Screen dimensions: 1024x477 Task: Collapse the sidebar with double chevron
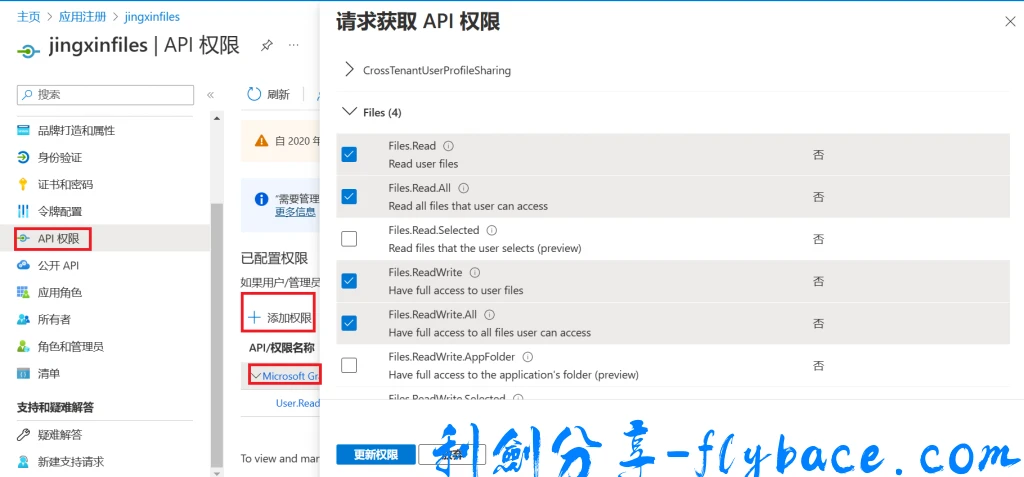[210, 95]
